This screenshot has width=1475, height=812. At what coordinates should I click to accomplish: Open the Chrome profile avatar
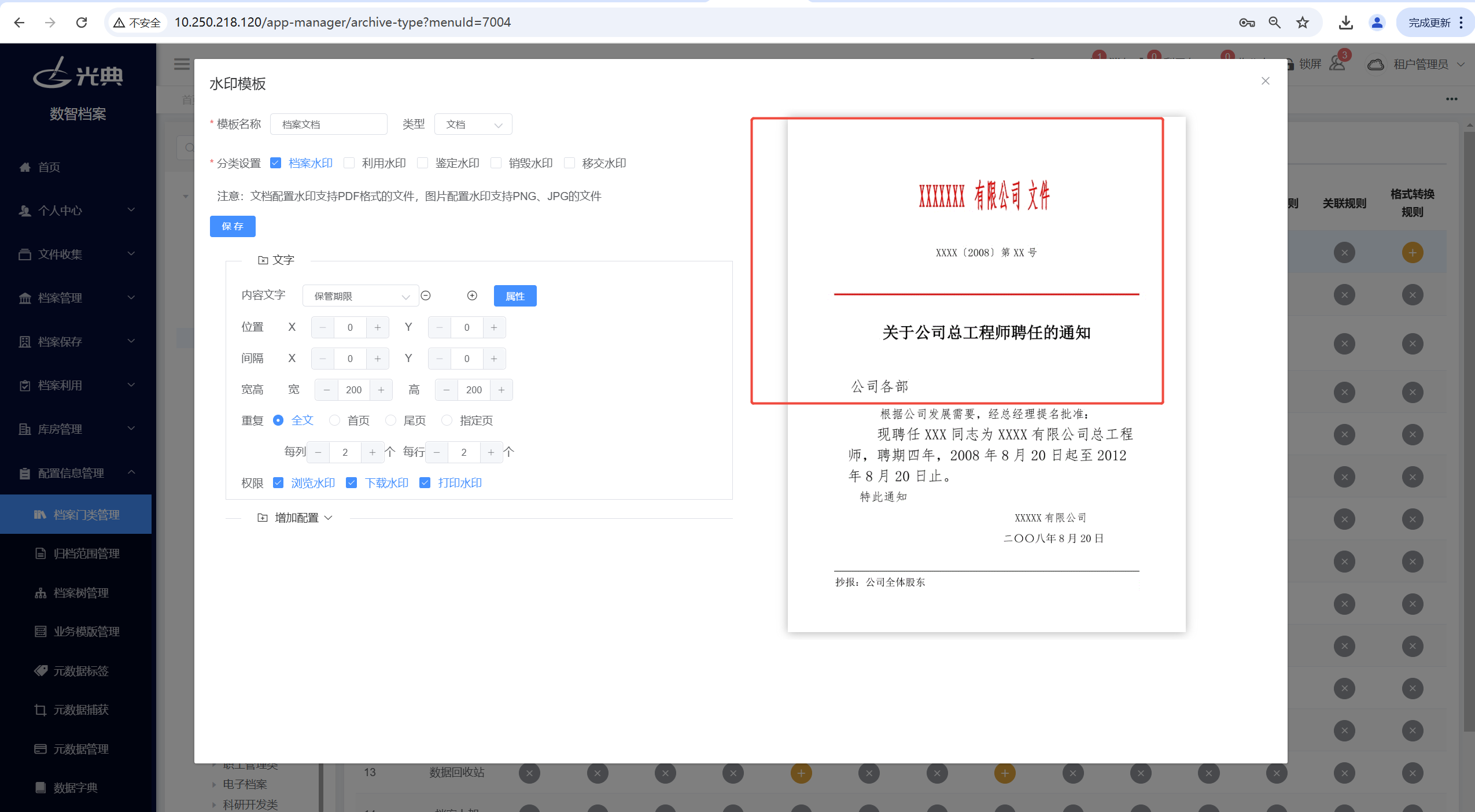[1377, 23]
